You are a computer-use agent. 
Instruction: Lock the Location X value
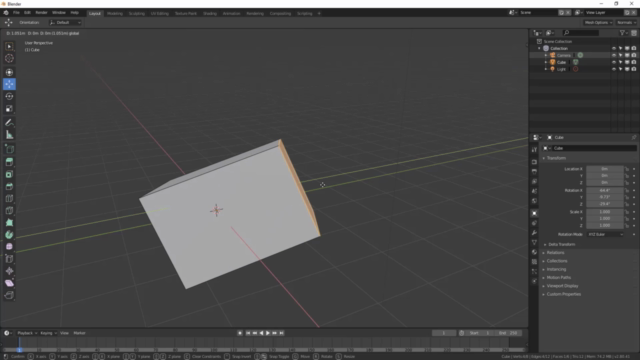coord(627,169)
